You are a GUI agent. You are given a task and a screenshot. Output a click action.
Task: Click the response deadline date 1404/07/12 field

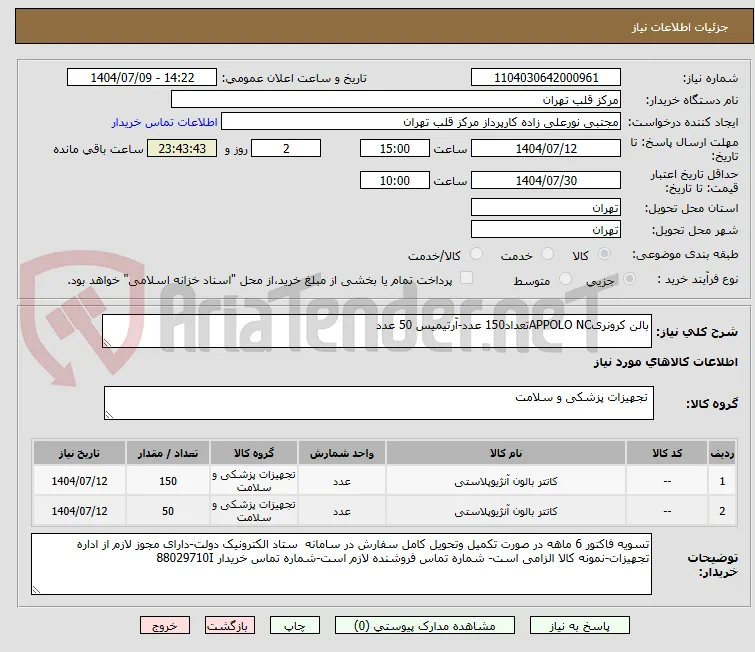click(546, 148)
